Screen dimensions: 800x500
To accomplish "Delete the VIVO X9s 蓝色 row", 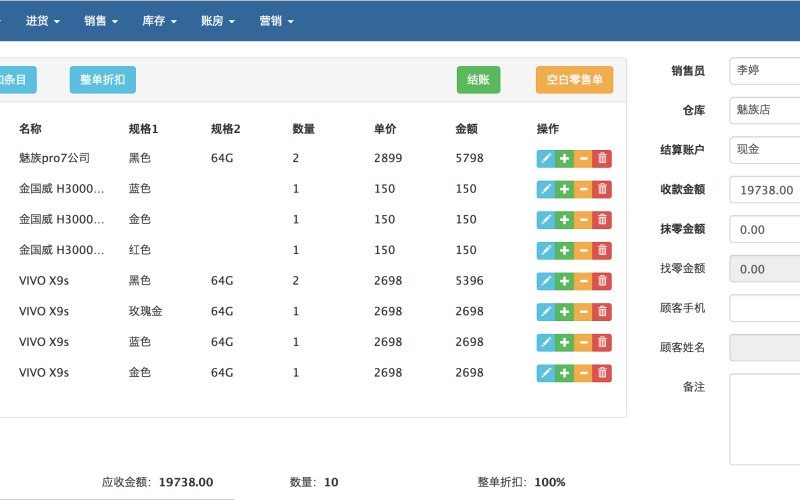I will coord(602,342).
